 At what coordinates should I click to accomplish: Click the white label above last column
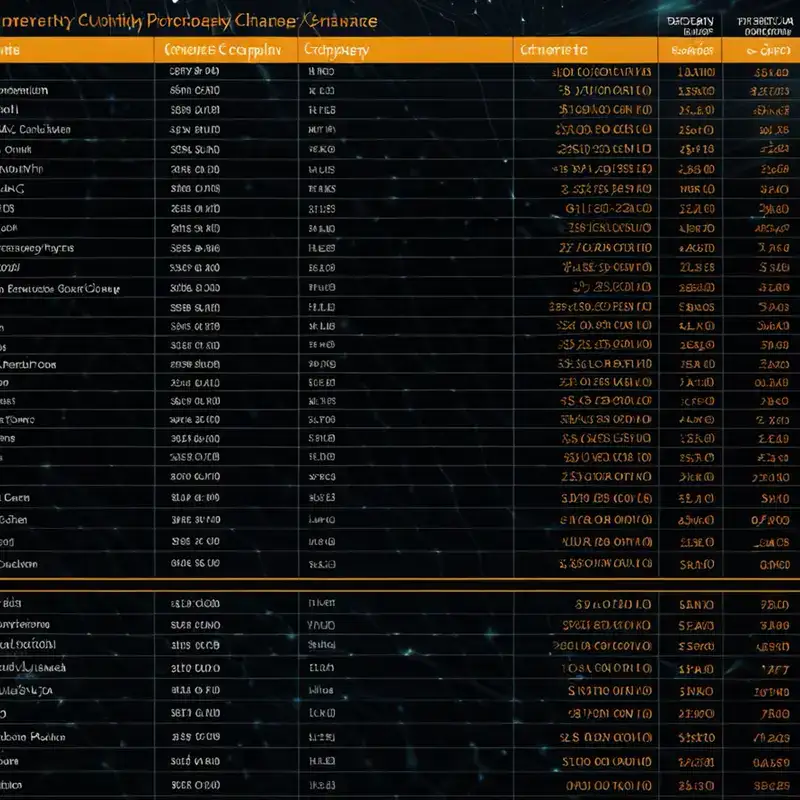tap(765, 26)
